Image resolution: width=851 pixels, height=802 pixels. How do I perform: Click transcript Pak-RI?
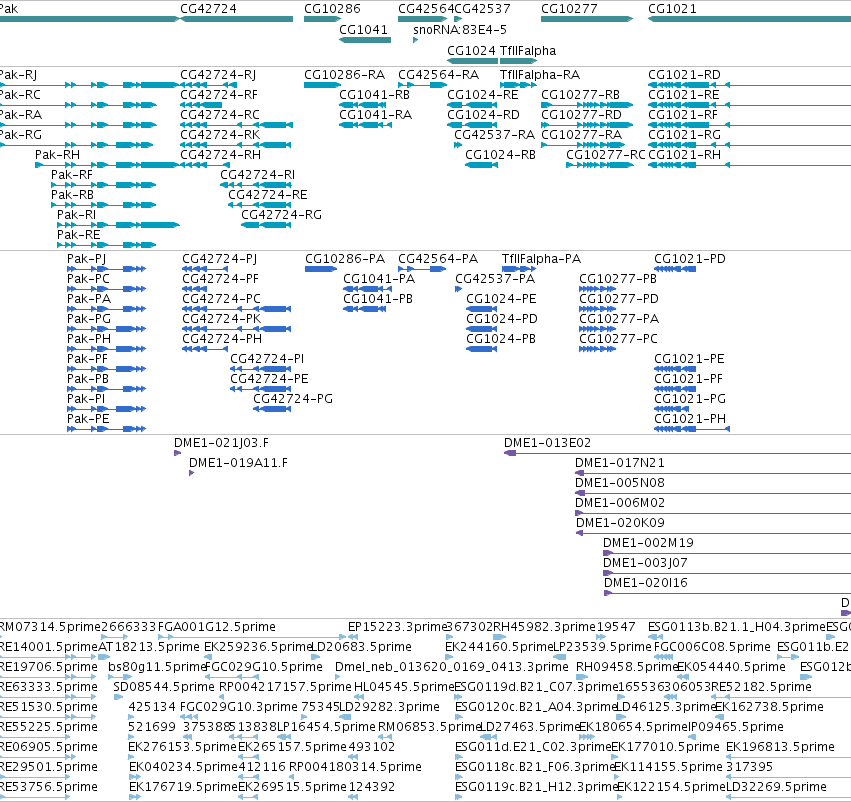pos(118,225)
